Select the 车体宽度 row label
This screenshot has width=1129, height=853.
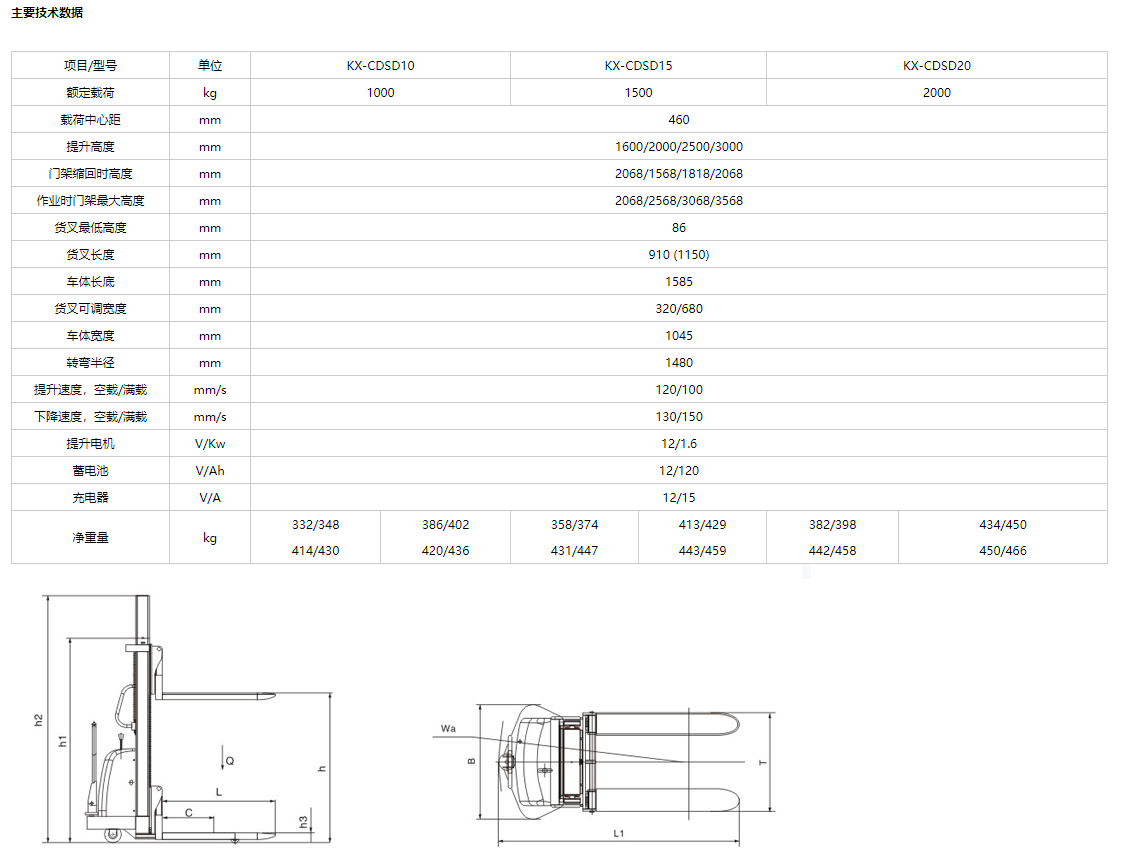point(90,335)
